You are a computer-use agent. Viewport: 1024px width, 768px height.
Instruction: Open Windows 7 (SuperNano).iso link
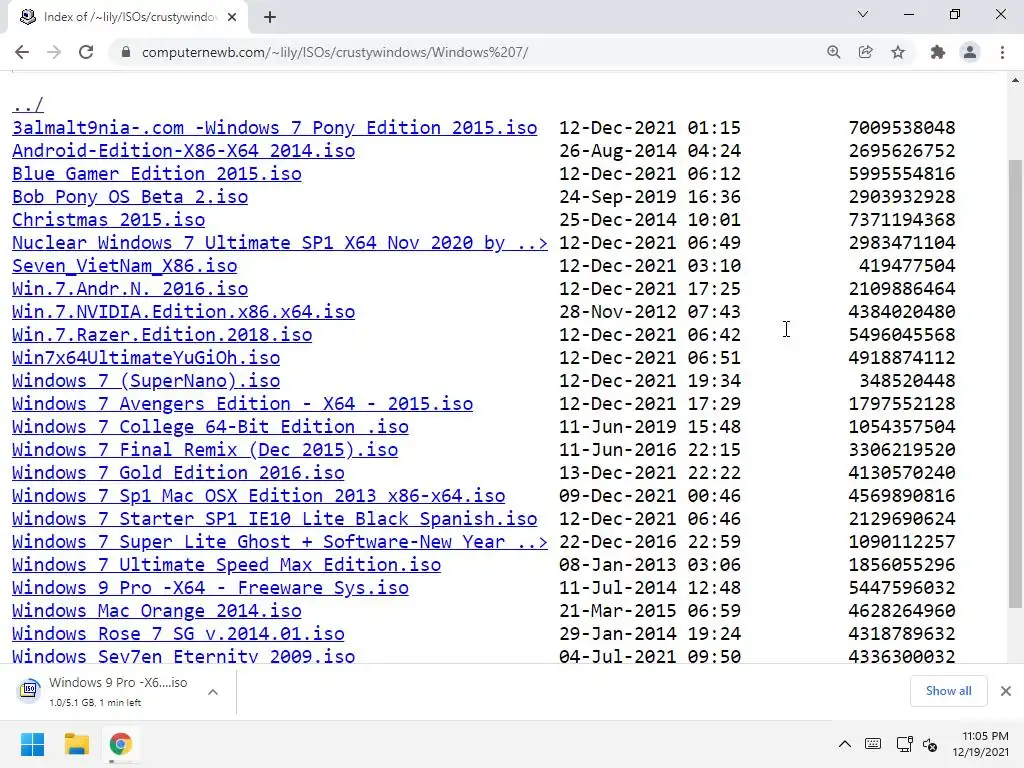146,380
